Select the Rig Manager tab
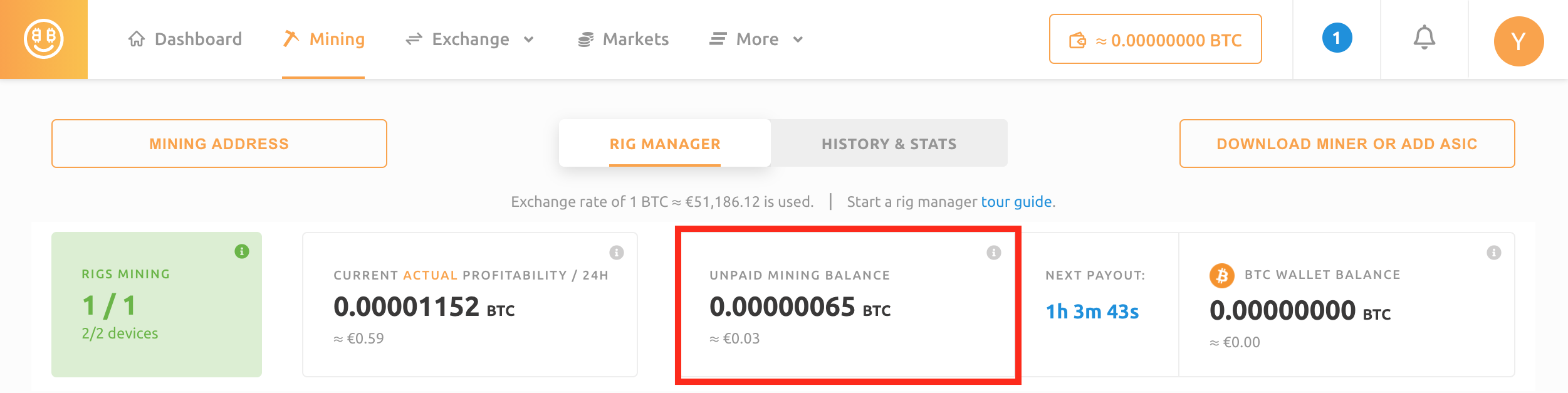 tap(665, 144)
